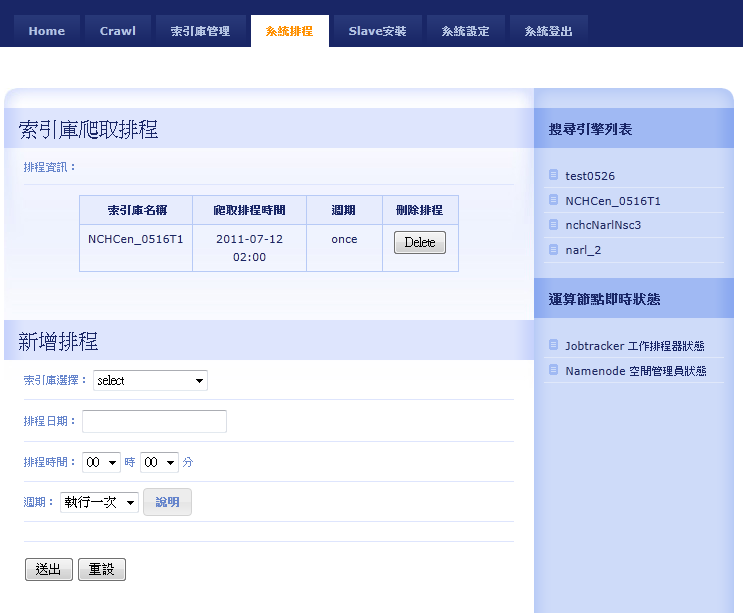Open the 系統設定 tab
Viewport: 743px width, 613px height.
coord(465,31)
